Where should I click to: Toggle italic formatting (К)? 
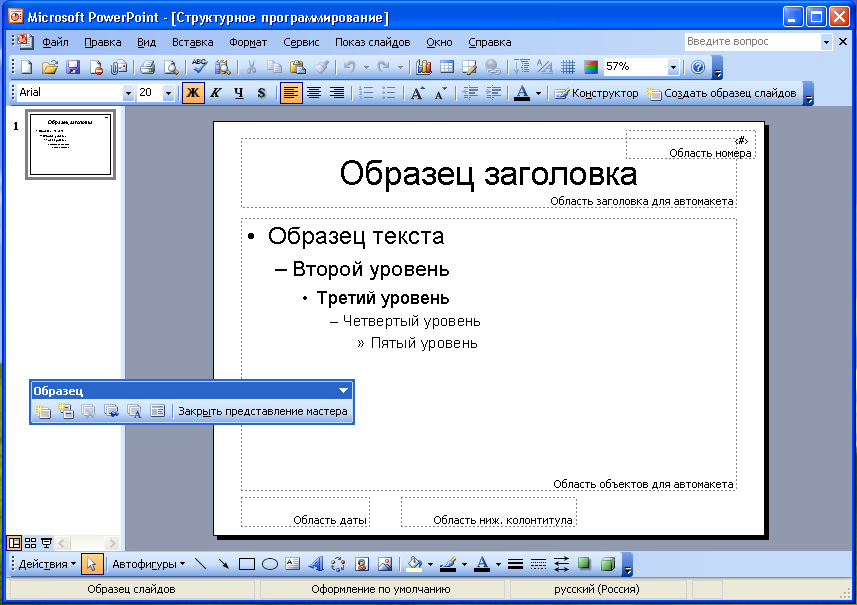(216, 93)
